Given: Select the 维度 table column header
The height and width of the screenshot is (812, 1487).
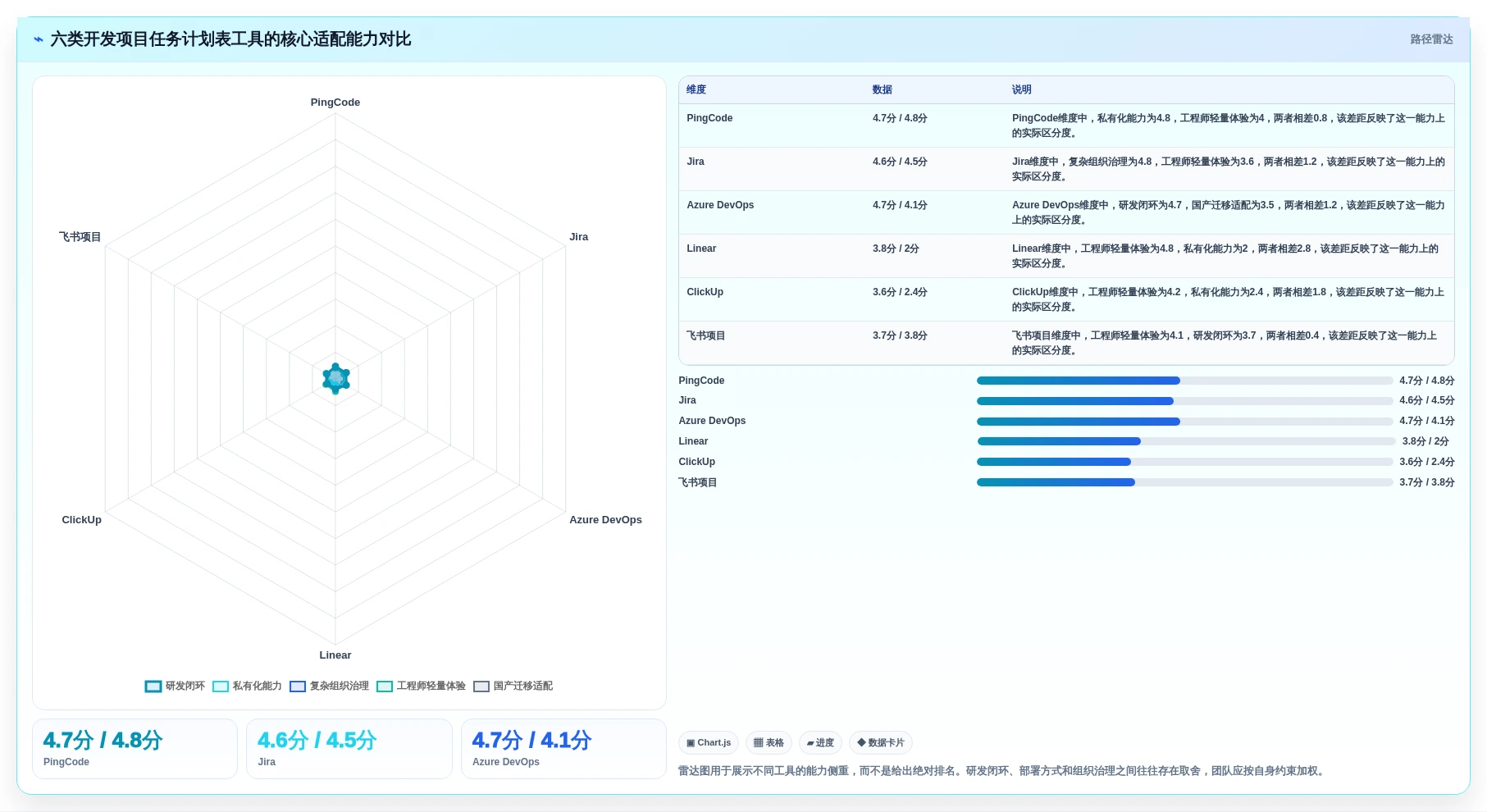Looking at the screenshot, I should (696, 89).
